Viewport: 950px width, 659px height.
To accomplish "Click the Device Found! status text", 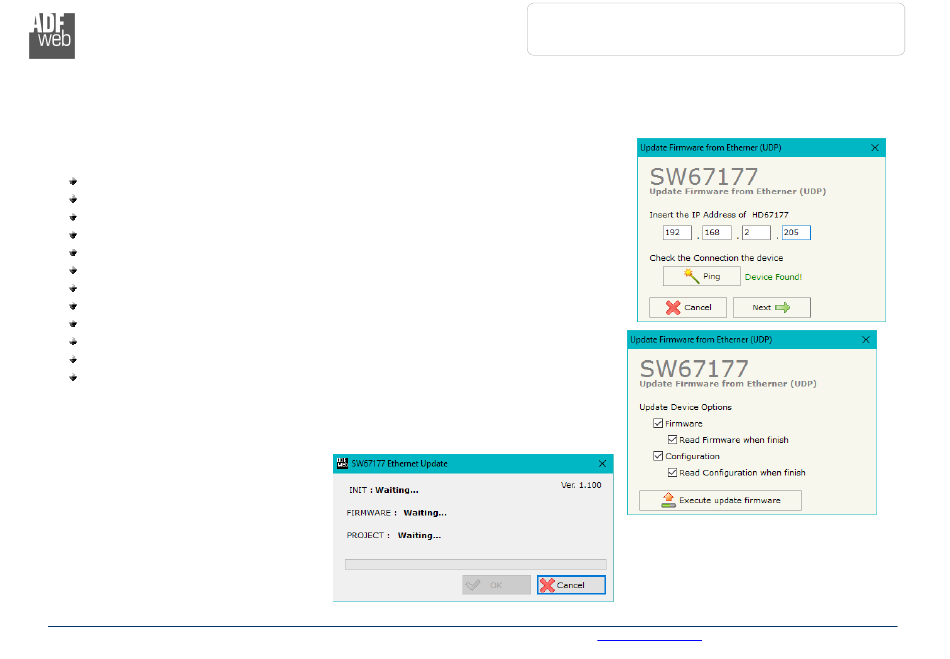I will point(773,277).
